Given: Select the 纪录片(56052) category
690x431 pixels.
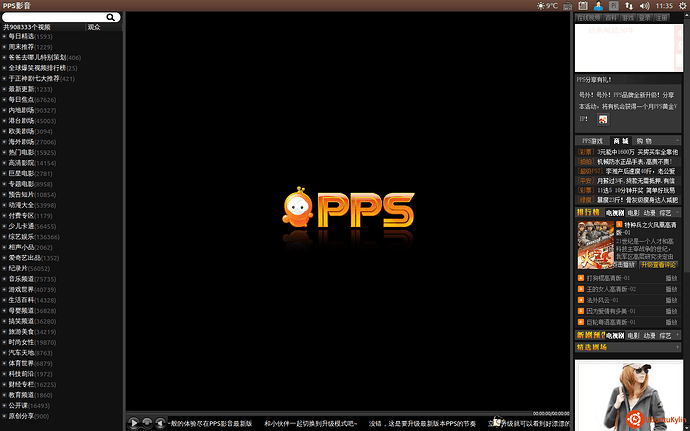Looking at the screenshot, I should click(x=29, y=269).
